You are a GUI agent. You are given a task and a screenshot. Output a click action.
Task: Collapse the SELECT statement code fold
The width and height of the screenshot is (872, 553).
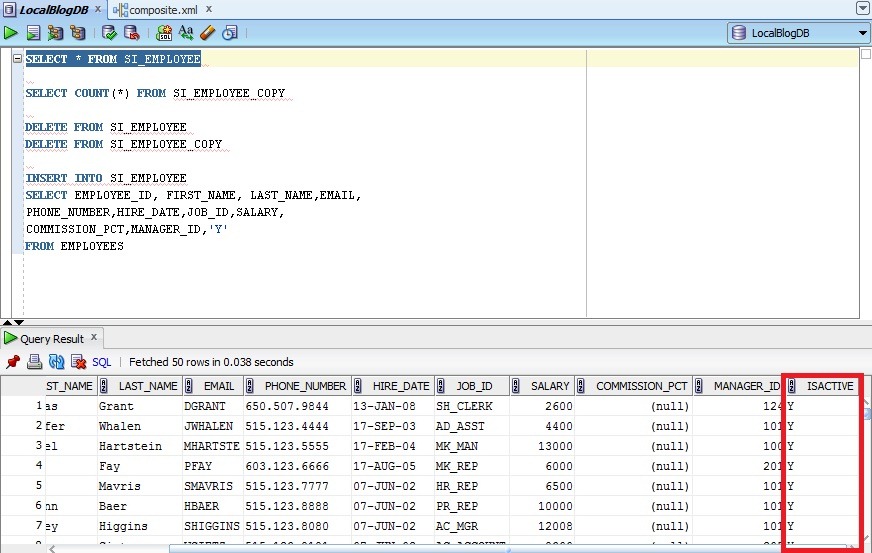(17, 59)
